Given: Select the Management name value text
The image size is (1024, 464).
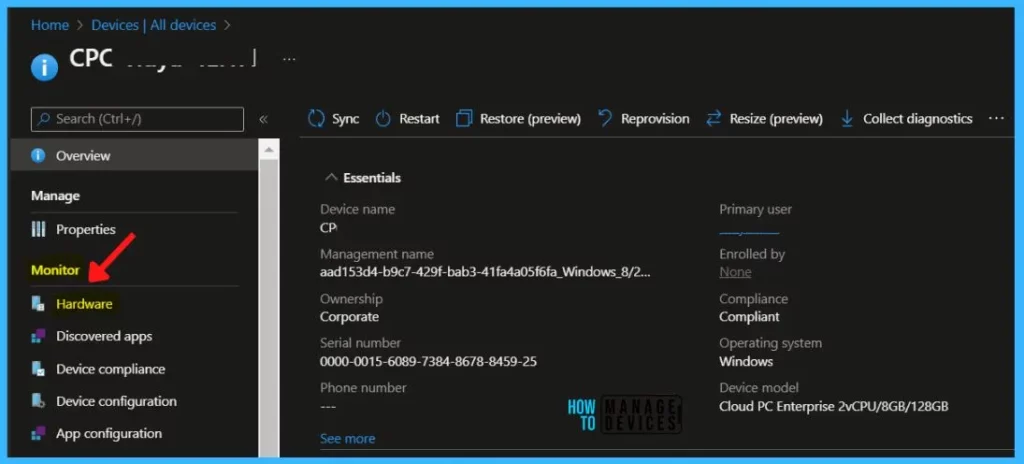Looking at the screenshot, I should [x=485, y=272].
